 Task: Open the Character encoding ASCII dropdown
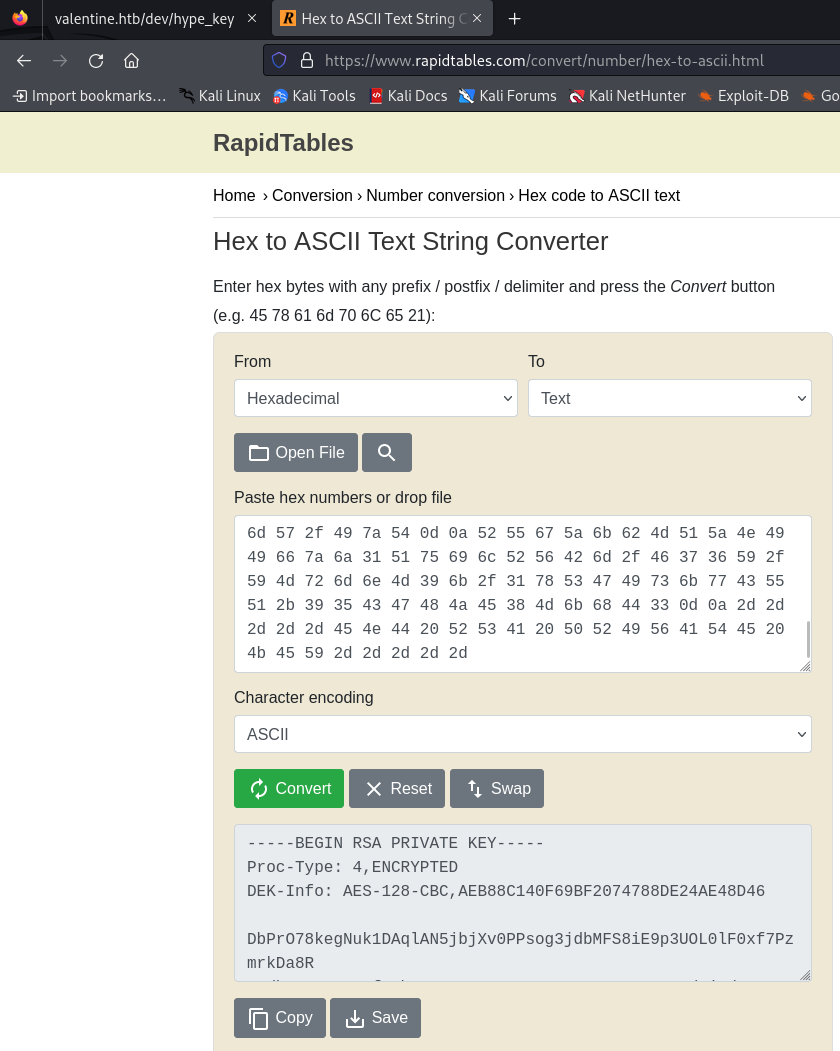coord(523,734)
